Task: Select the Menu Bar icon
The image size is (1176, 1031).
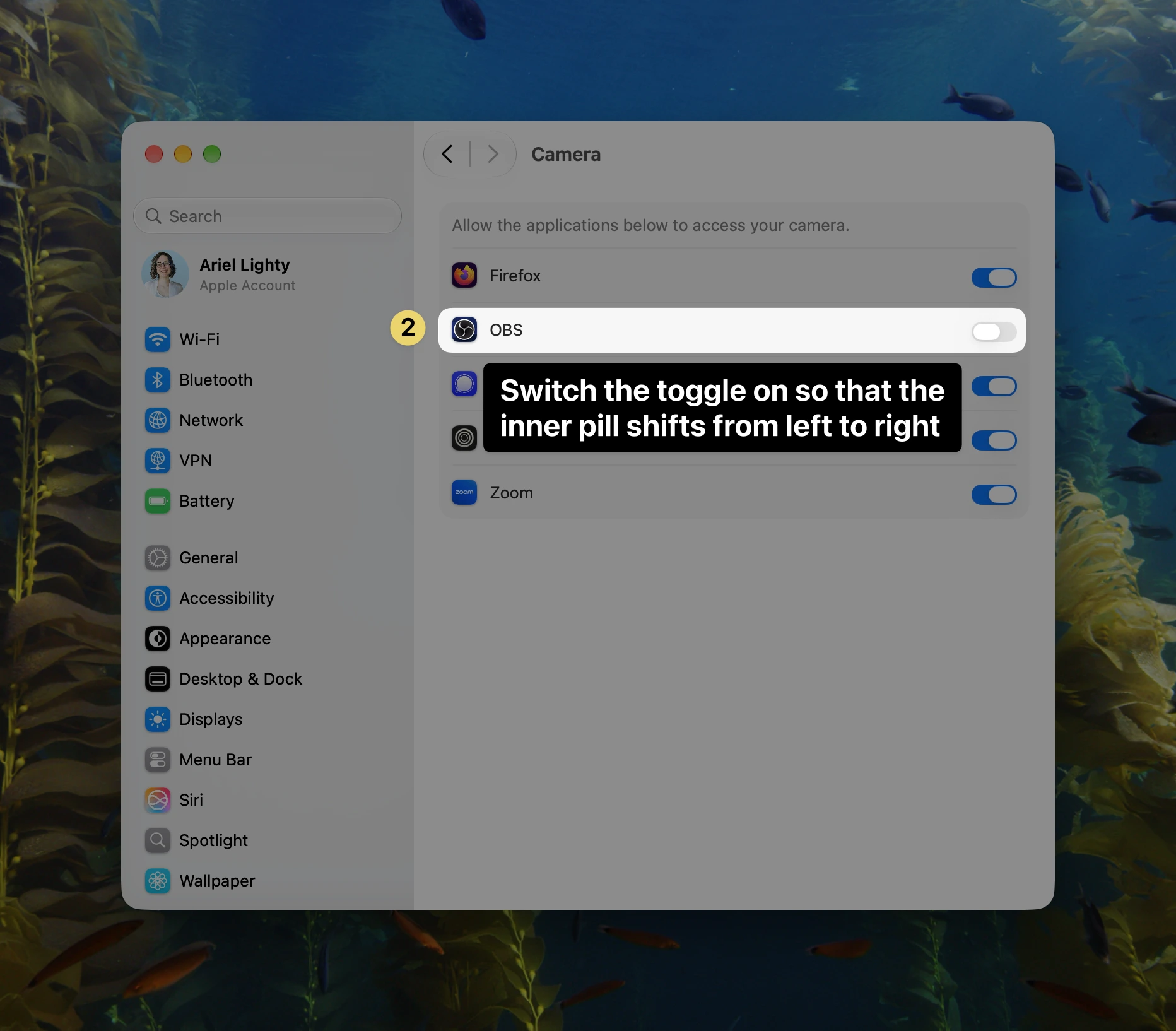Action: 158,760
